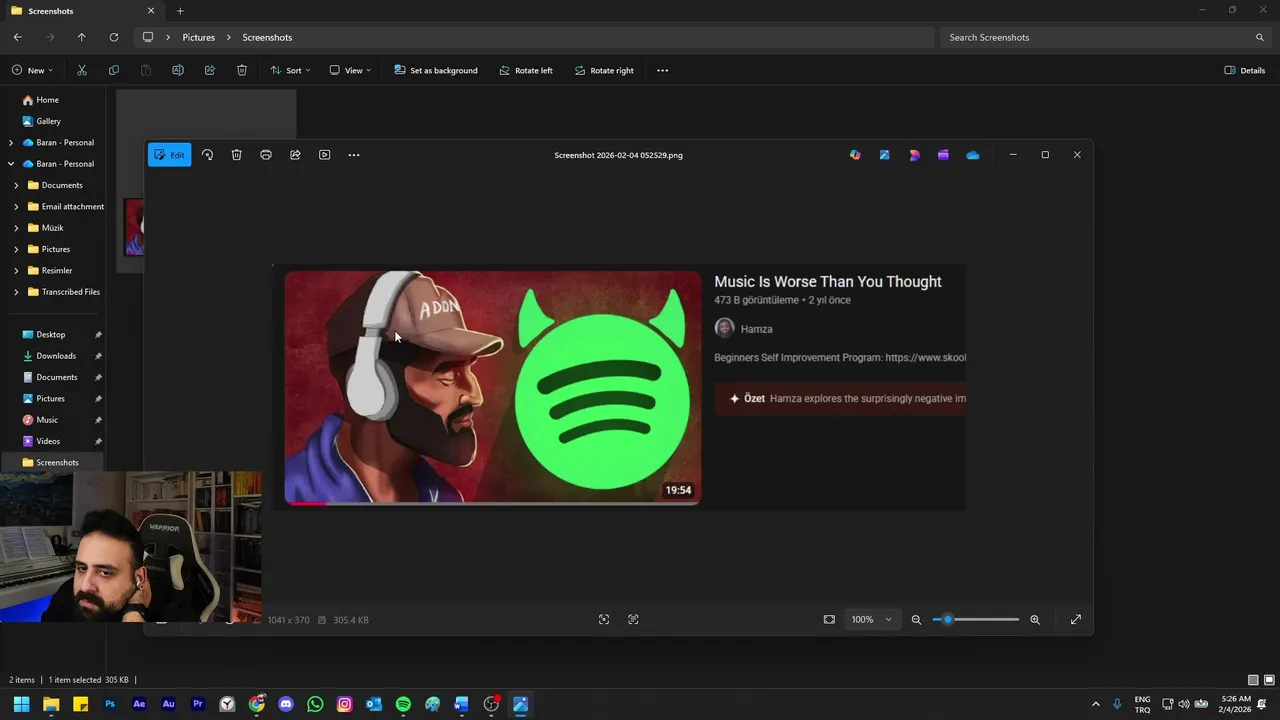Select Desktop in quick access
Screen dimensions: 1280x720
pos(50,335)
